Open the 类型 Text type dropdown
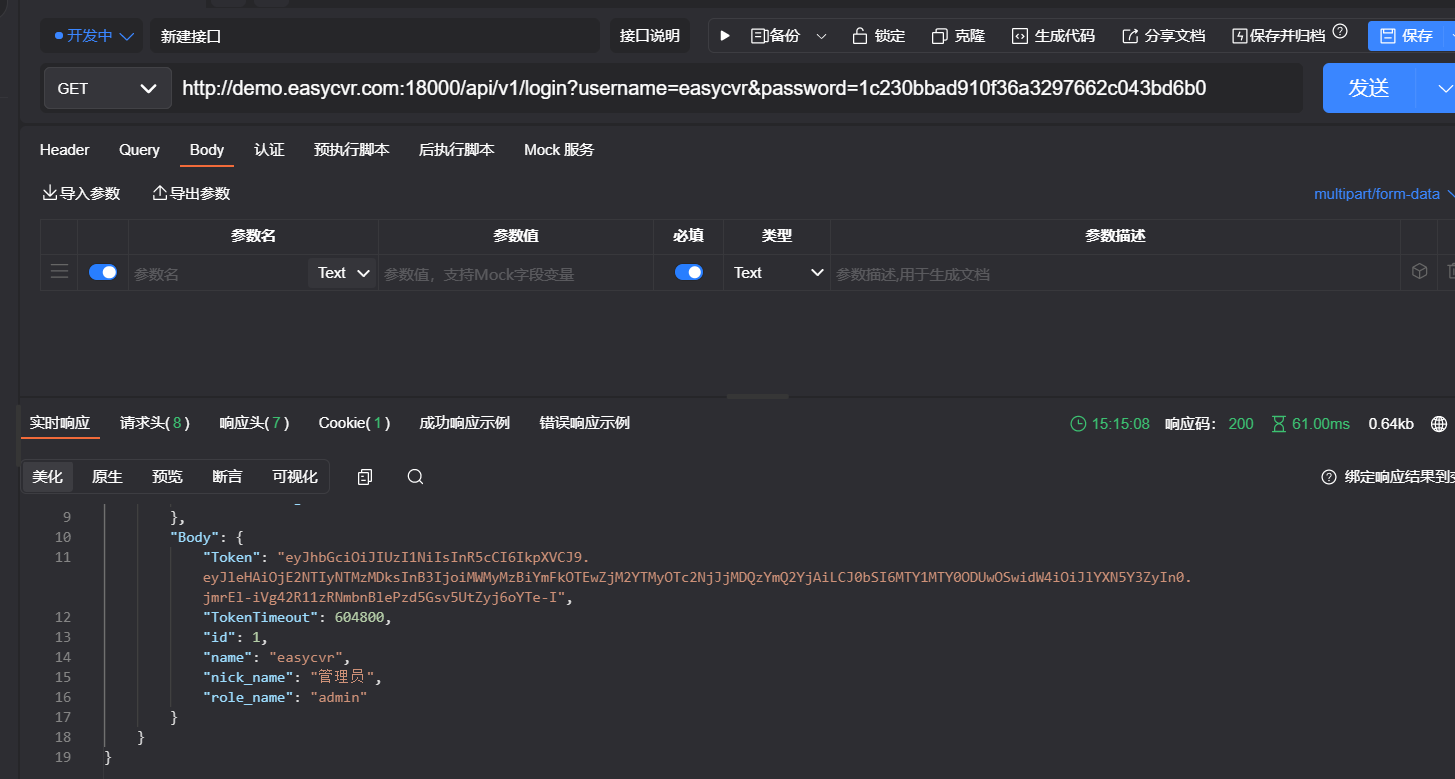This screenshot has height=779, width=1455. (x=777, y=273)
